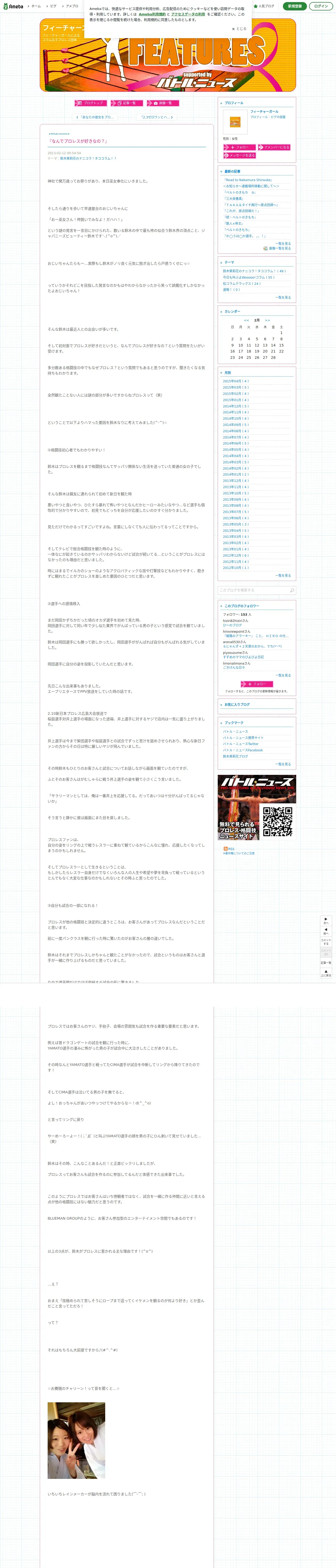The image size is (336, 1568).
Task: Open bookmark バトル・ニュース携帯サイト
Action: [243, 738]
